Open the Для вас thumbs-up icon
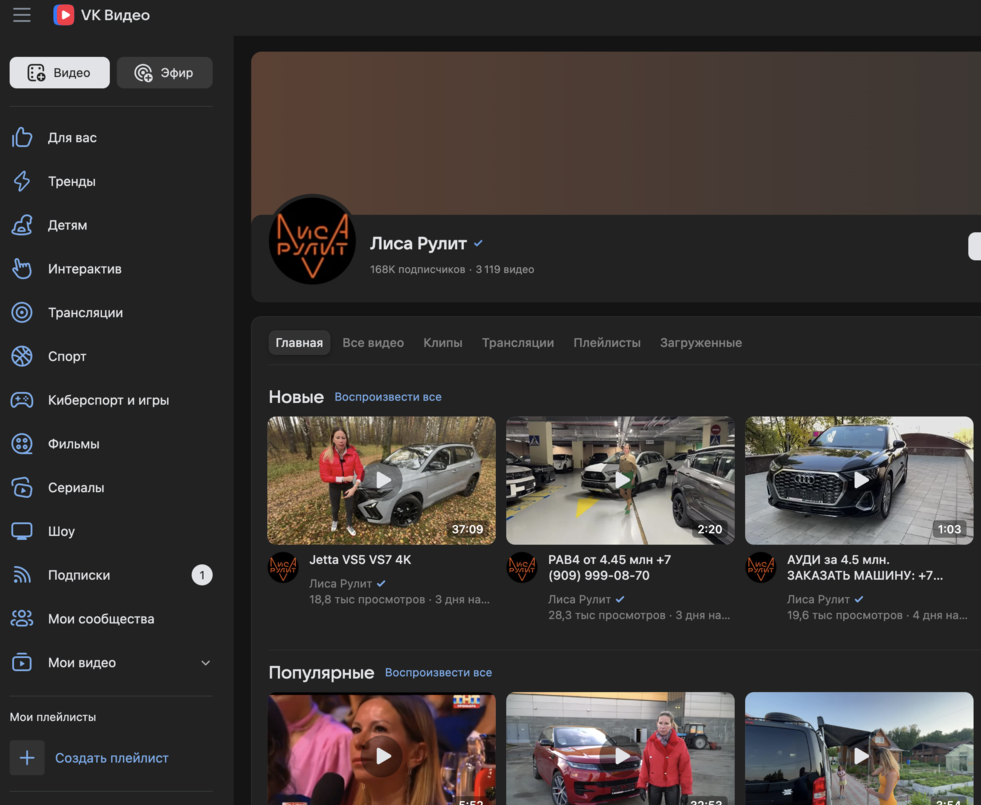Viewport: 981px width, 805px height. (22, 138)
